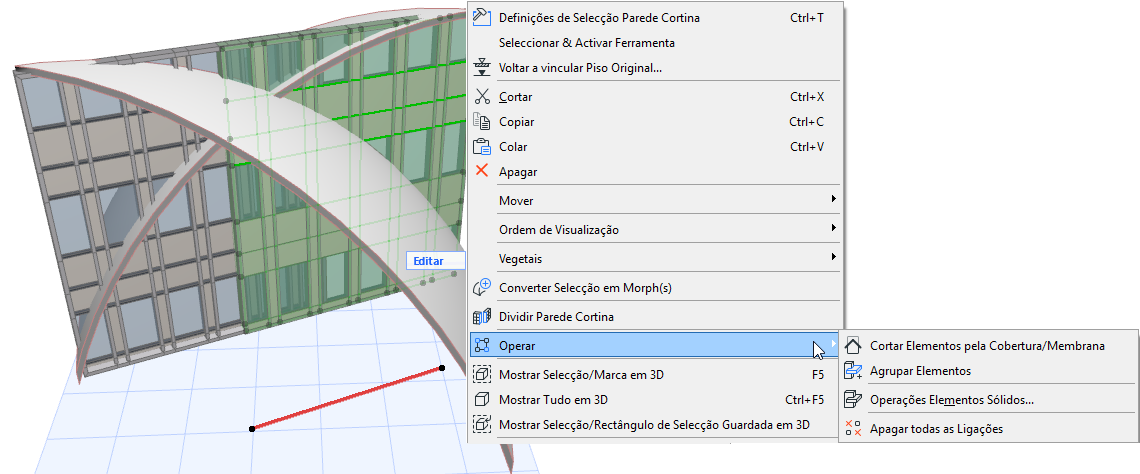
Task: Choose Converter Selecção em Morph(s)
Action: coord(655,287)
